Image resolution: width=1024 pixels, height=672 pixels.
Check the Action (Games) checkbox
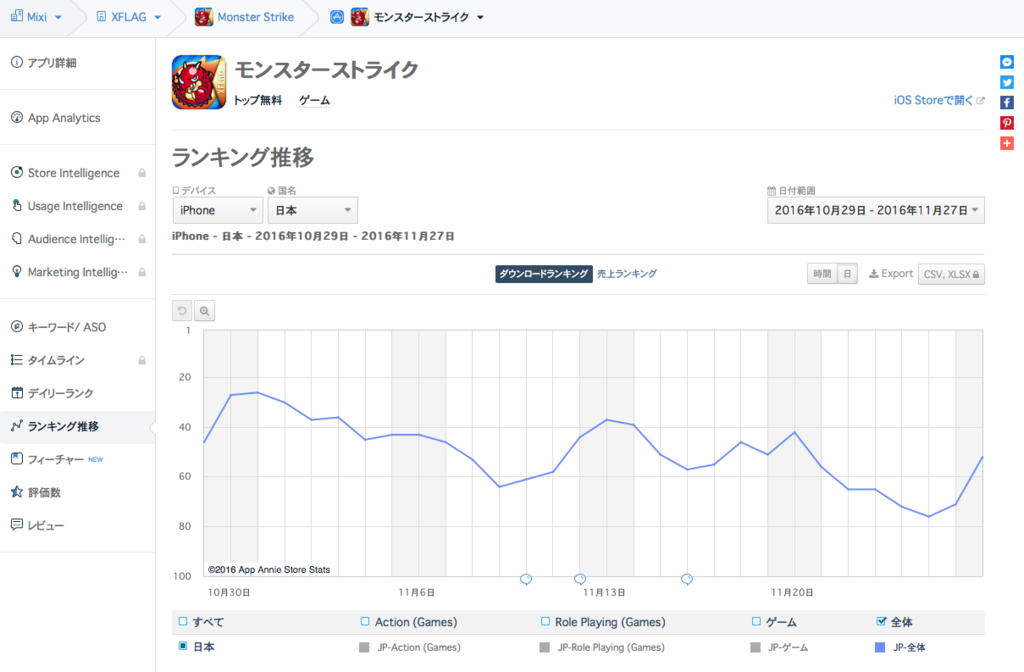click(x=365, y=621)
